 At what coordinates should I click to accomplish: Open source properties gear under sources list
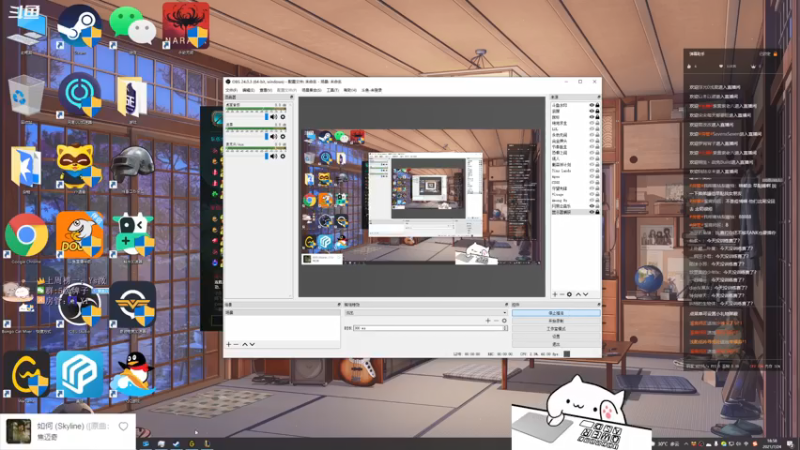[569, 294]
